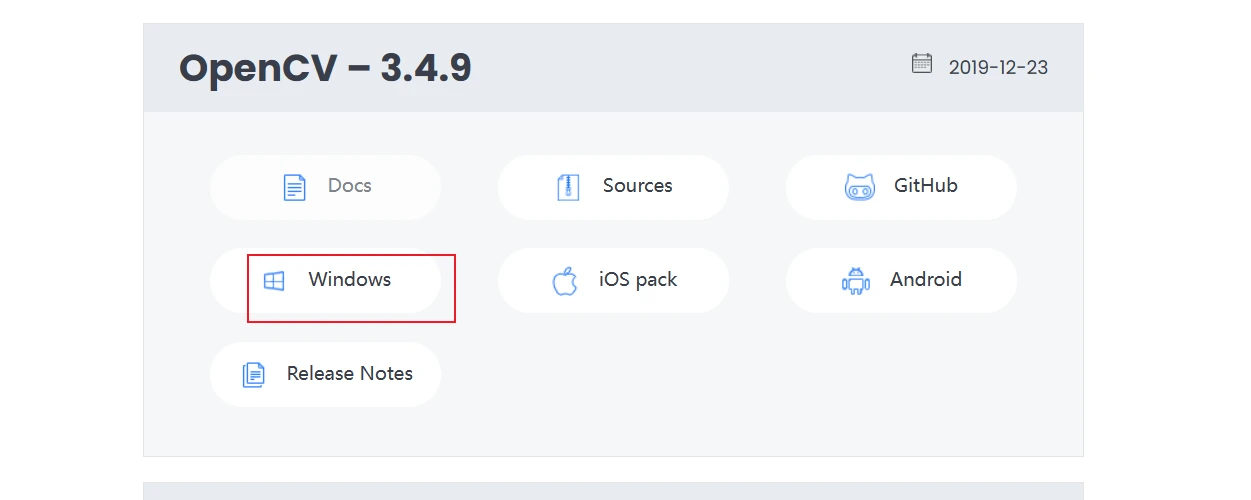Viewport: 1251px width, 500px height.
Task: Click the Android robot icon
Action: coord(856,281)
